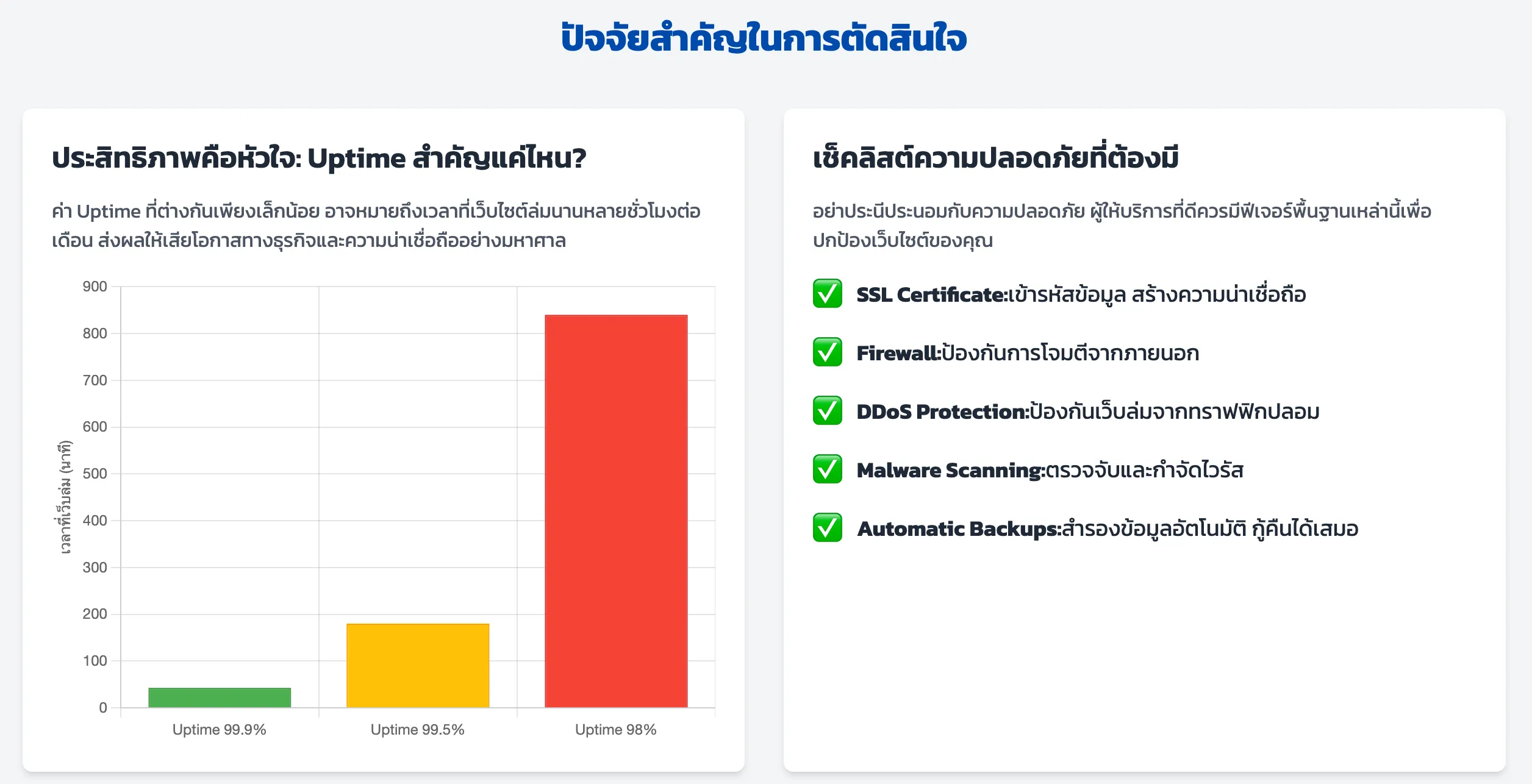The width and height of the screenshot is (1532, 784).
Task: Click the Automatic Backups checklist text
Action: (x=1108, y=529)
